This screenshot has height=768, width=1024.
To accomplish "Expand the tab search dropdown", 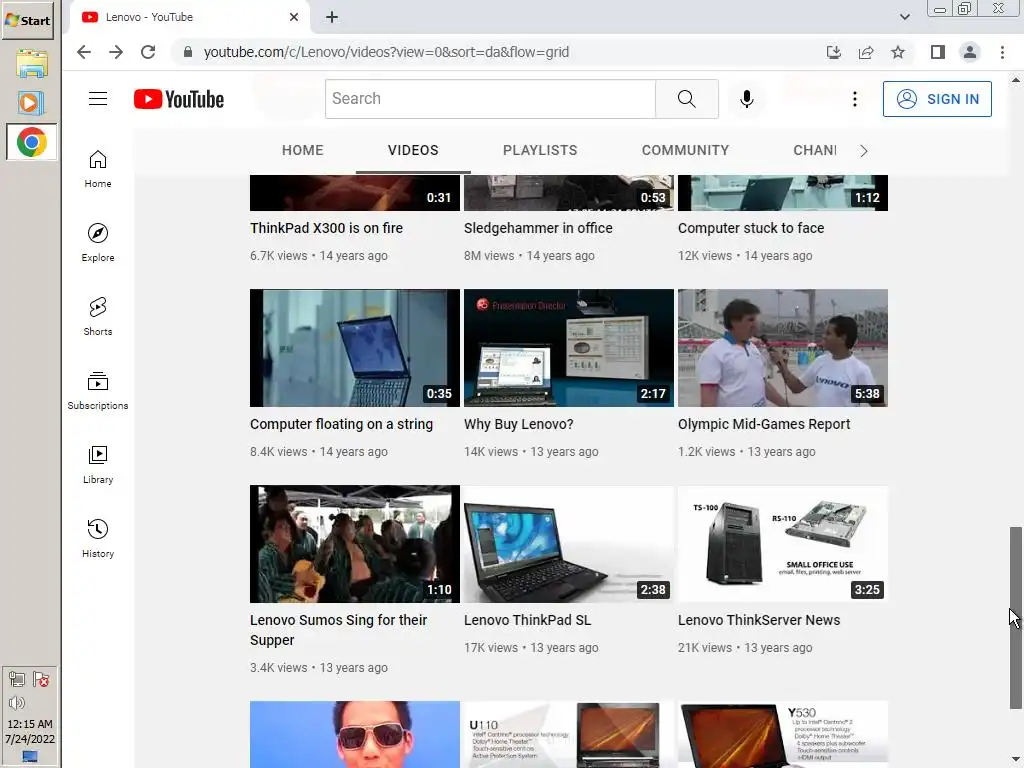I will (x=904, y=17).
